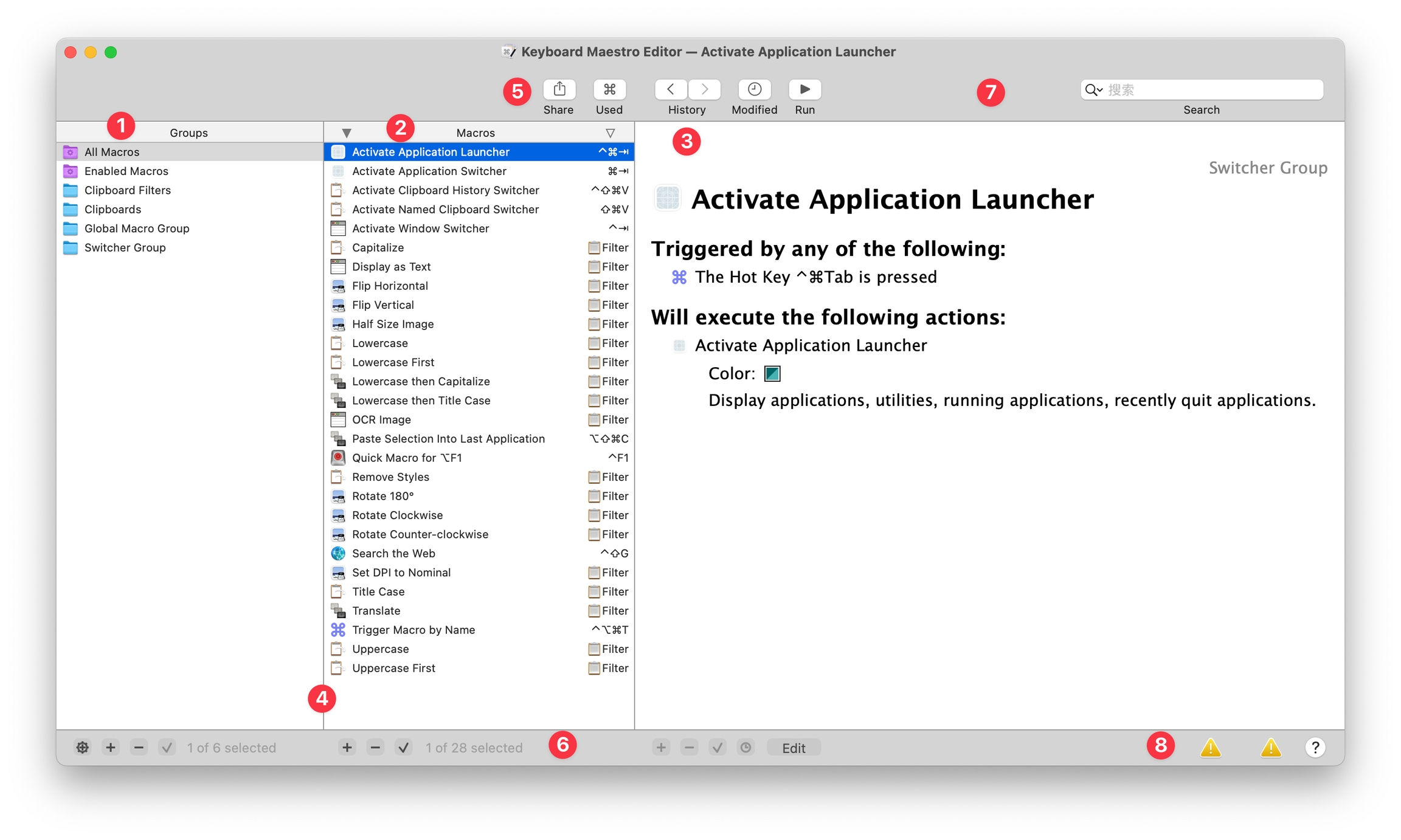The height and width of the screenshot is (840, 1401).
Task: Open the search options magnifier dropdown
Action: [1093, 90]
